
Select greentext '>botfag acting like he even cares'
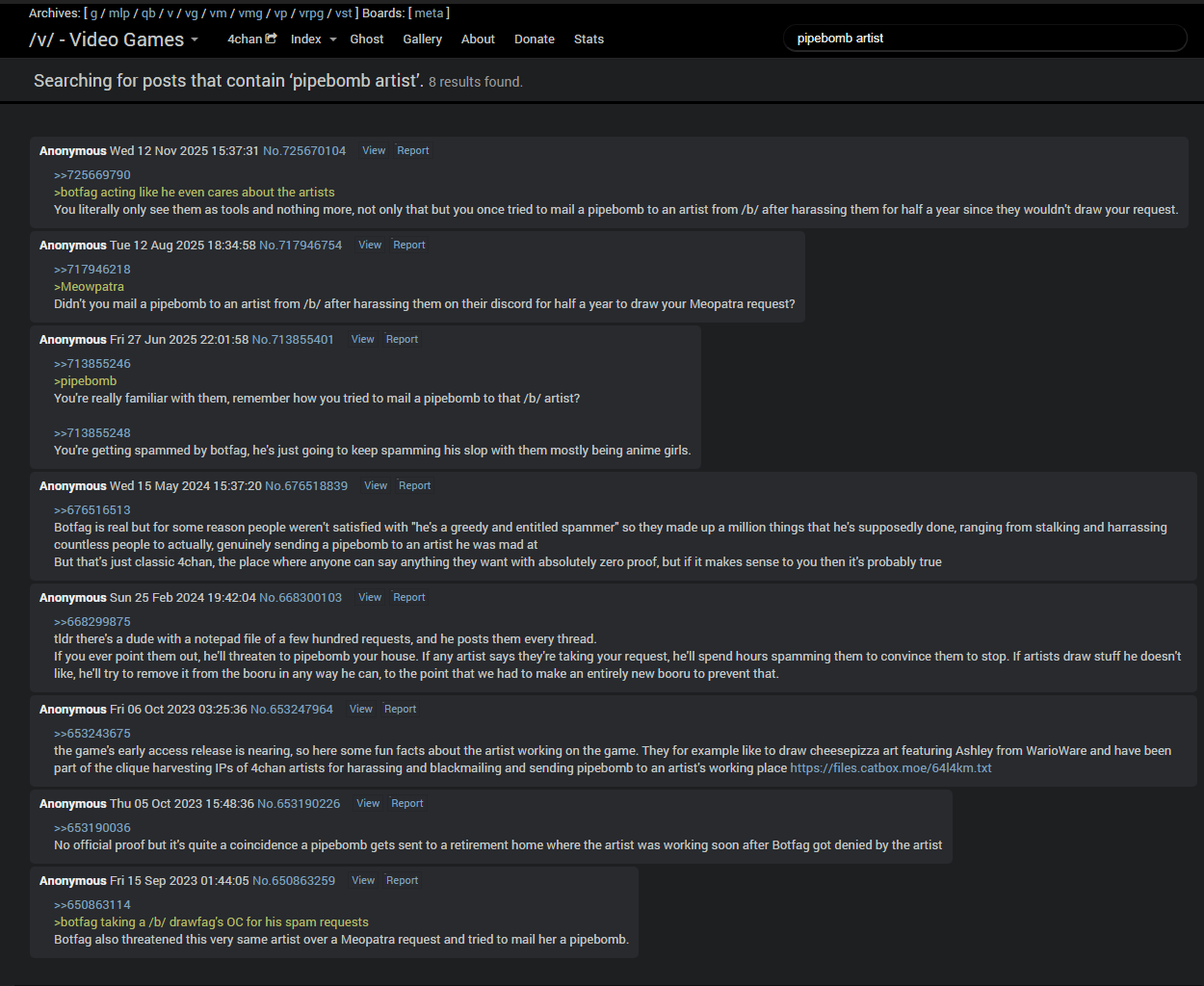click(195, 193)
